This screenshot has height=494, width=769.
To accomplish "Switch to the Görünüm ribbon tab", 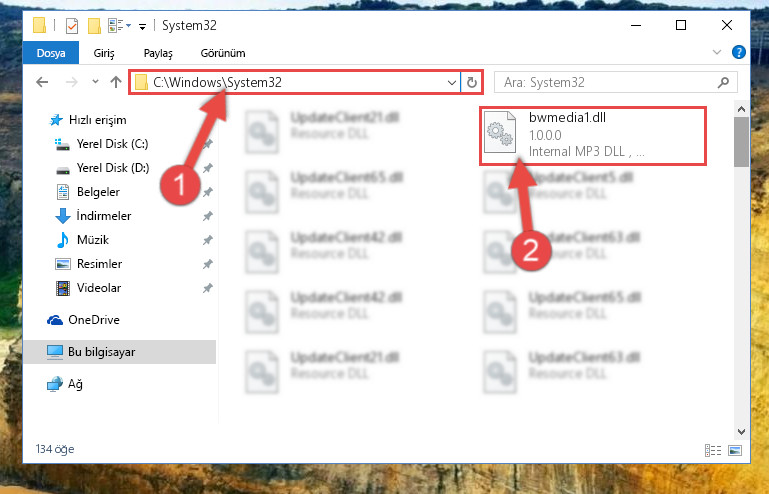I will point(223,53).
